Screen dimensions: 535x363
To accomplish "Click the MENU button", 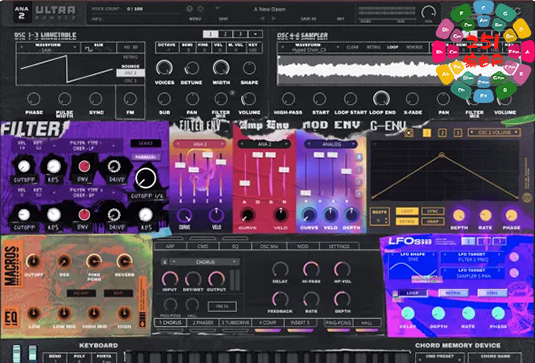I will [195, 19].
